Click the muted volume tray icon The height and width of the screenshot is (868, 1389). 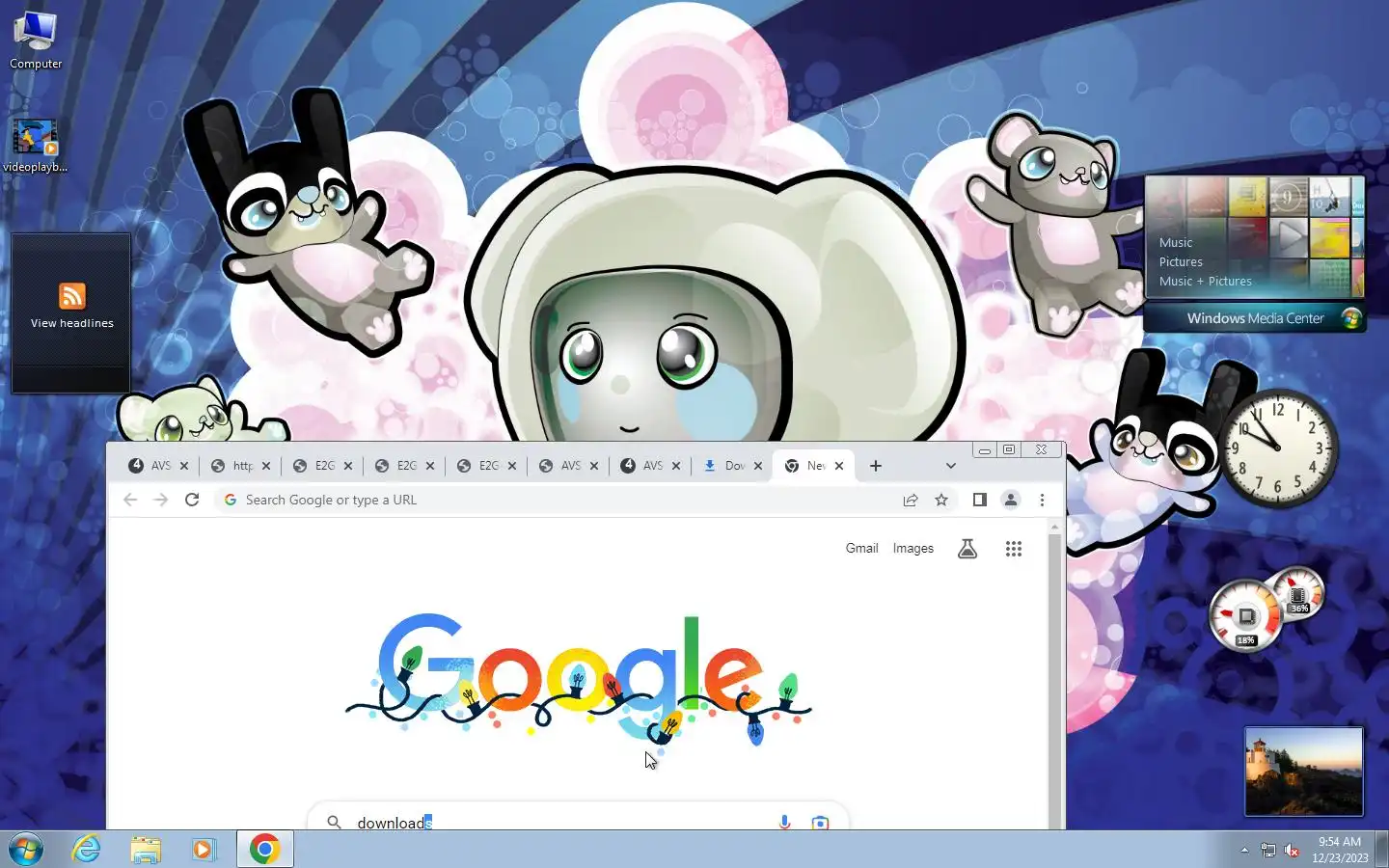point(1292,850)
